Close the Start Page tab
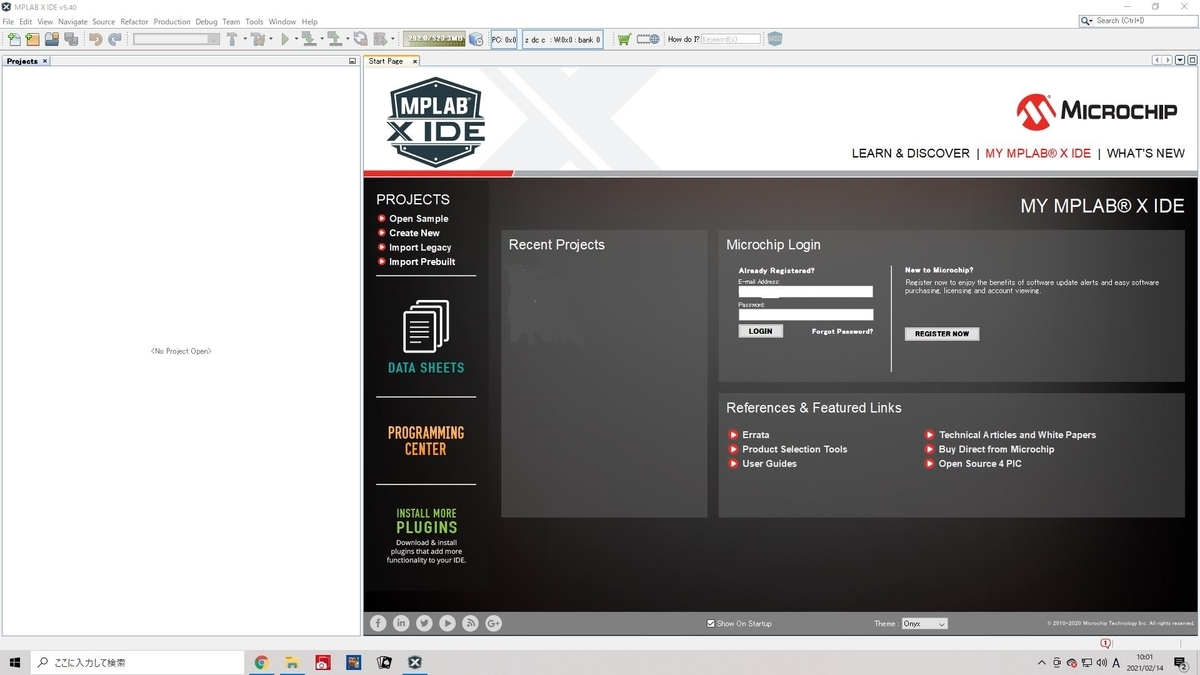Screen dimensions: 1200x675 click(x=415, y=61)
